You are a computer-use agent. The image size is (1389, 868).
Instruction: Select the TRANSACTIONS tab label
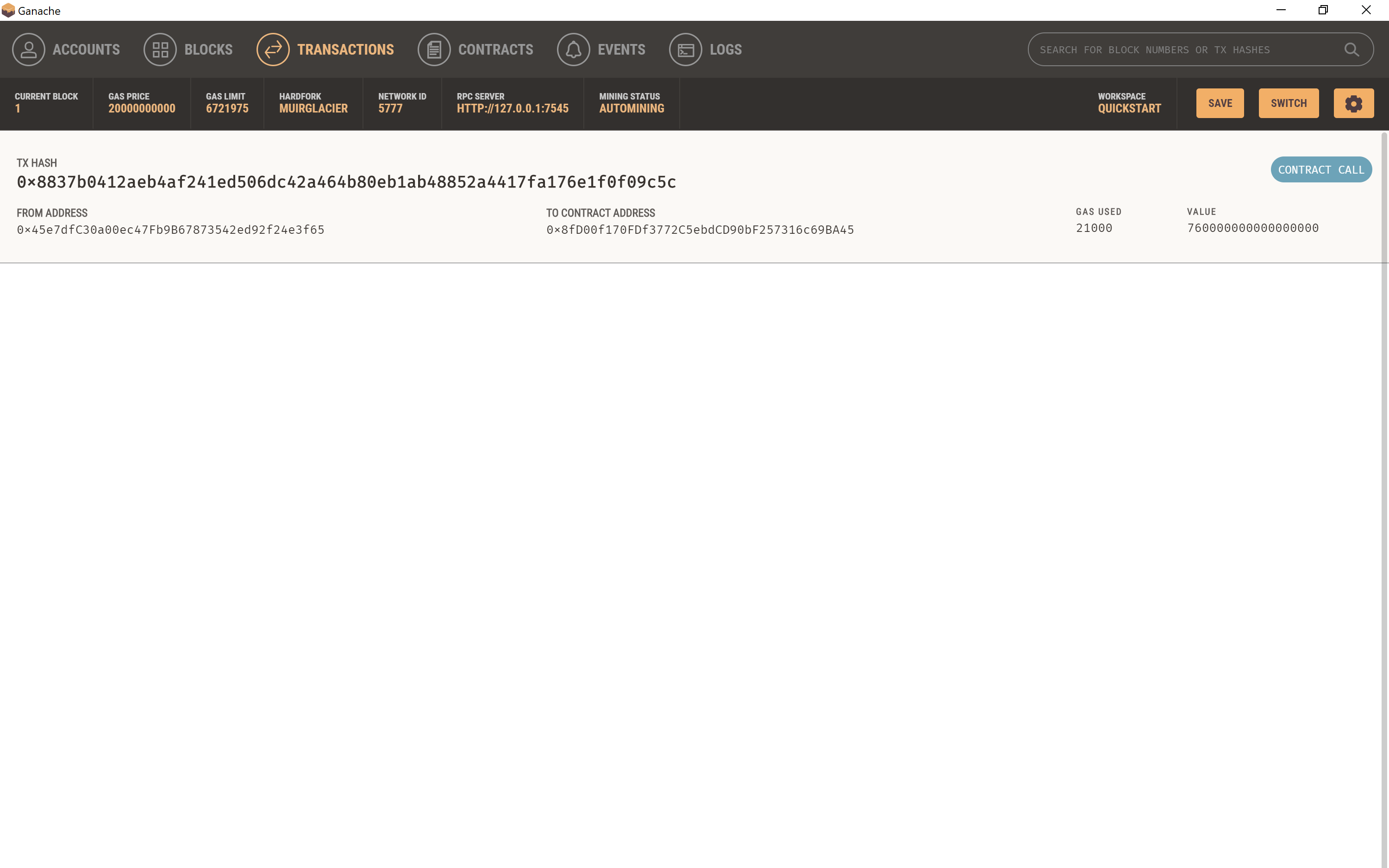click(345, 50)
